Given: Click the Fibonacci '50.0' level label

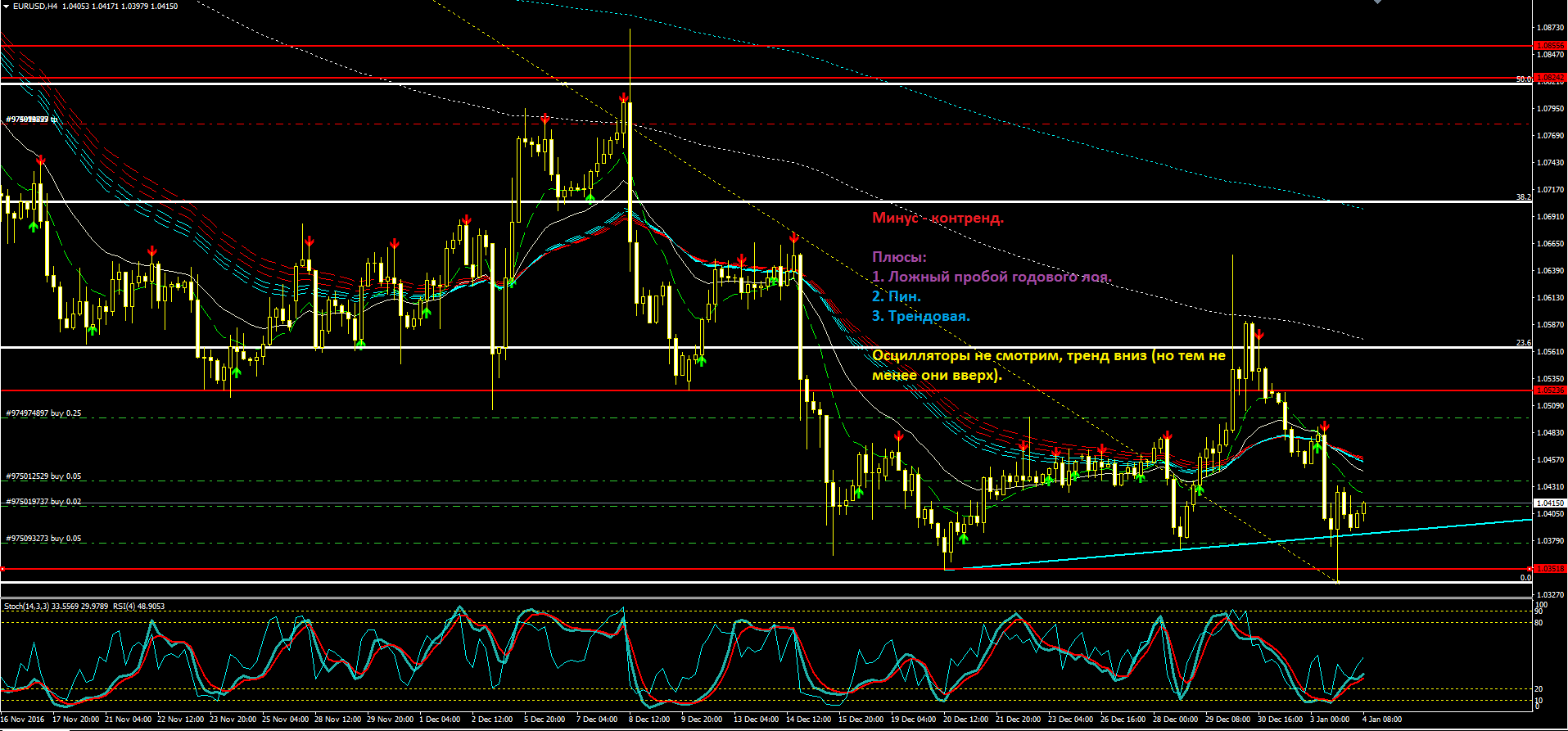Looking at the screenshot, I should pyautogui.click(x=1523, y=79).
